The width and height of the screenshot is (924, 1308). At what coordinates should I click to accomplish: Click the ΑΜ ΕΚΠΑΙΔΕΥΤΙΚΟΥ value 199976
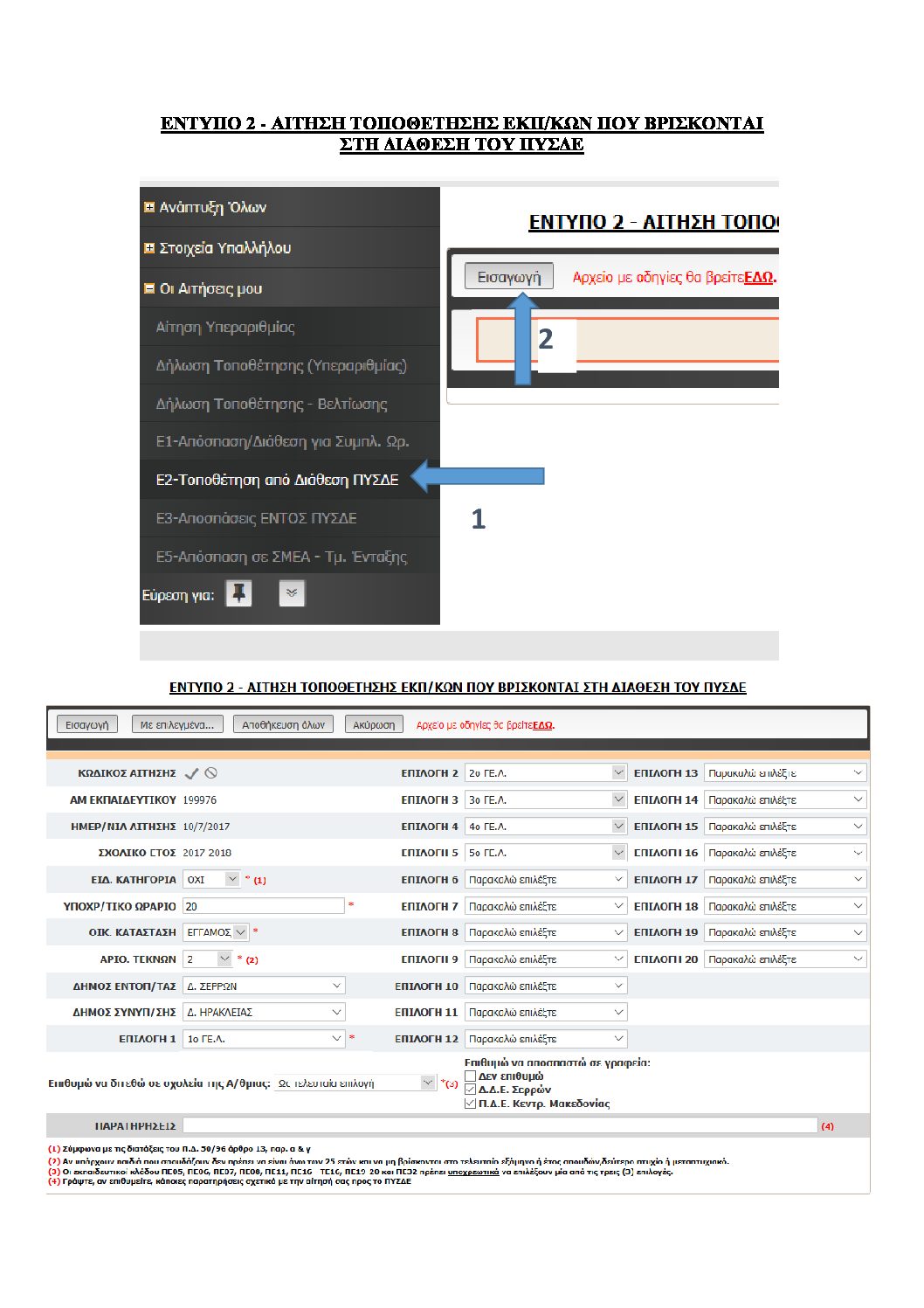pos(200,799)
